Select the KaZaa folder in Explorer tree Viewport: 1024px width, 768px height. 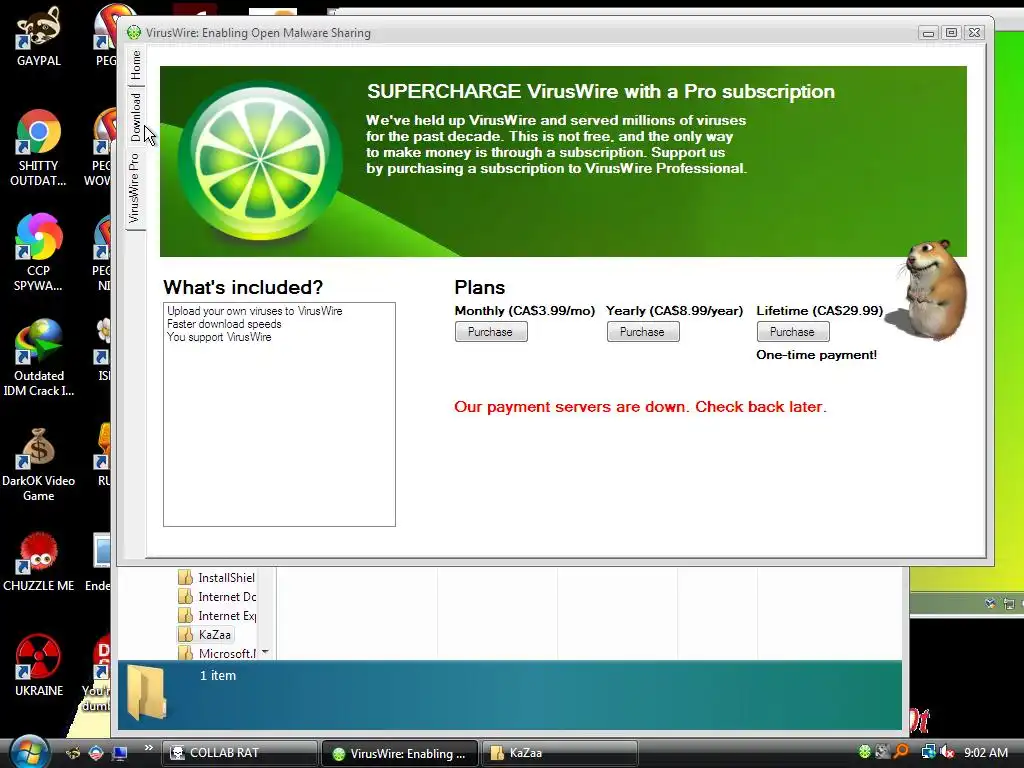coord(206,634)
